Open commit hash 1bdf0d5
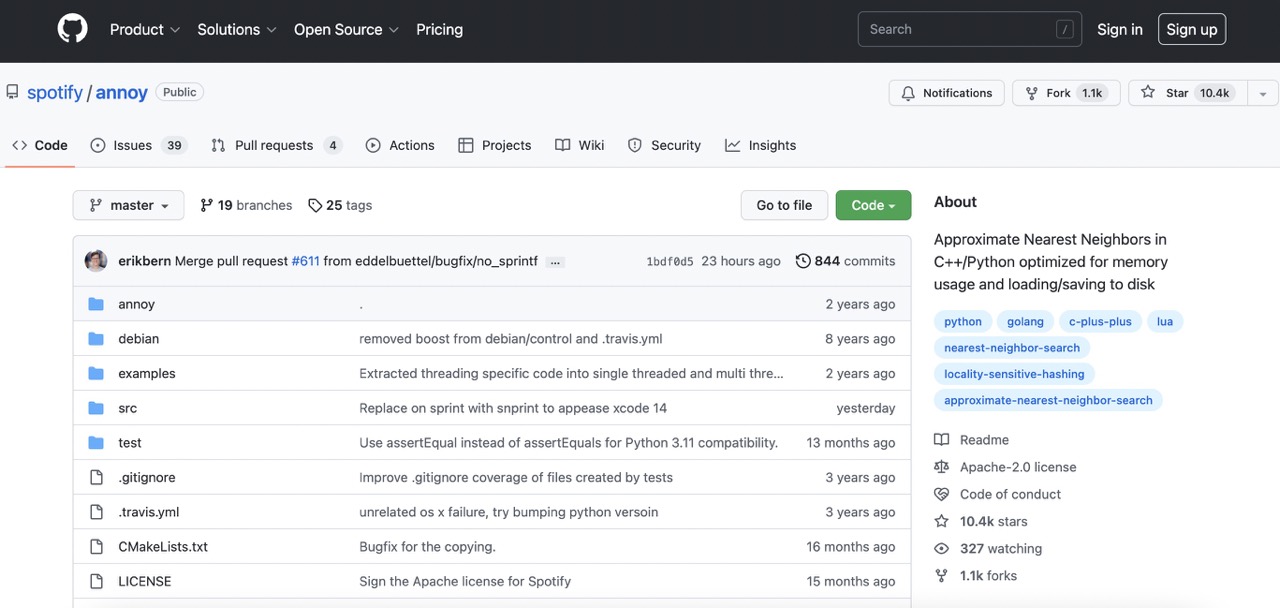1280x608 pixels. pos(670,262)
